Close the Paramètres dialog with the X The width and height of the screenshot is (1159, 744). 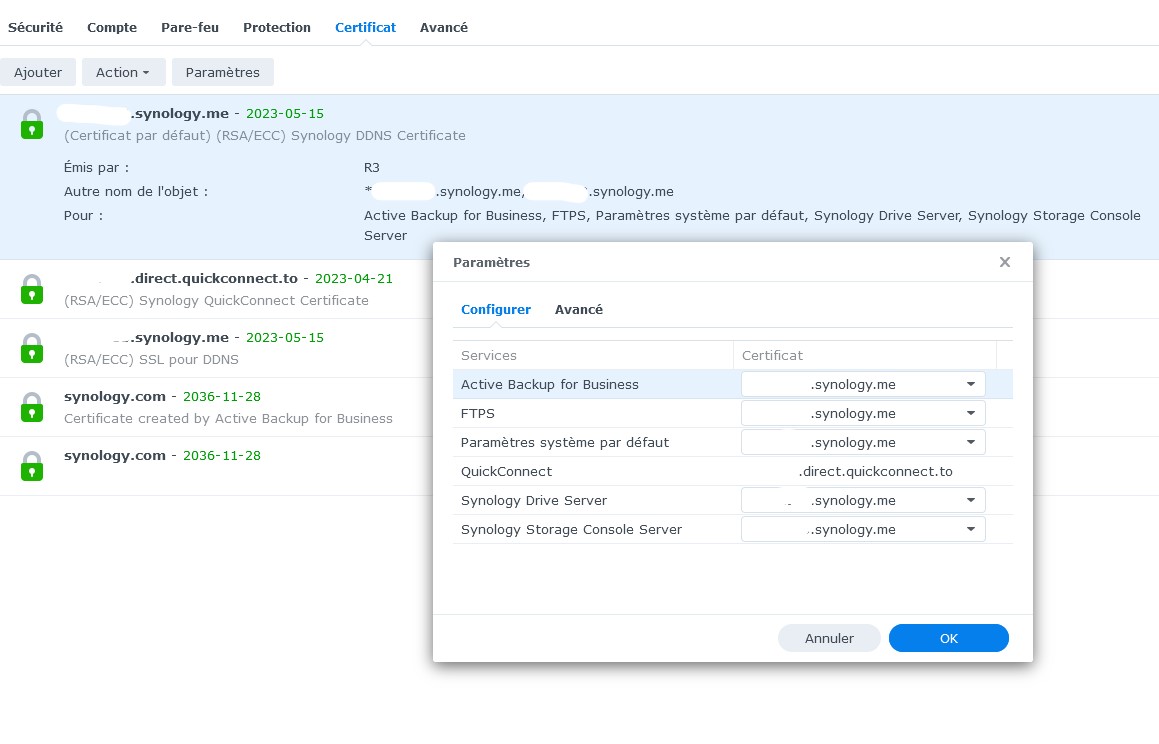(1004, 262)
